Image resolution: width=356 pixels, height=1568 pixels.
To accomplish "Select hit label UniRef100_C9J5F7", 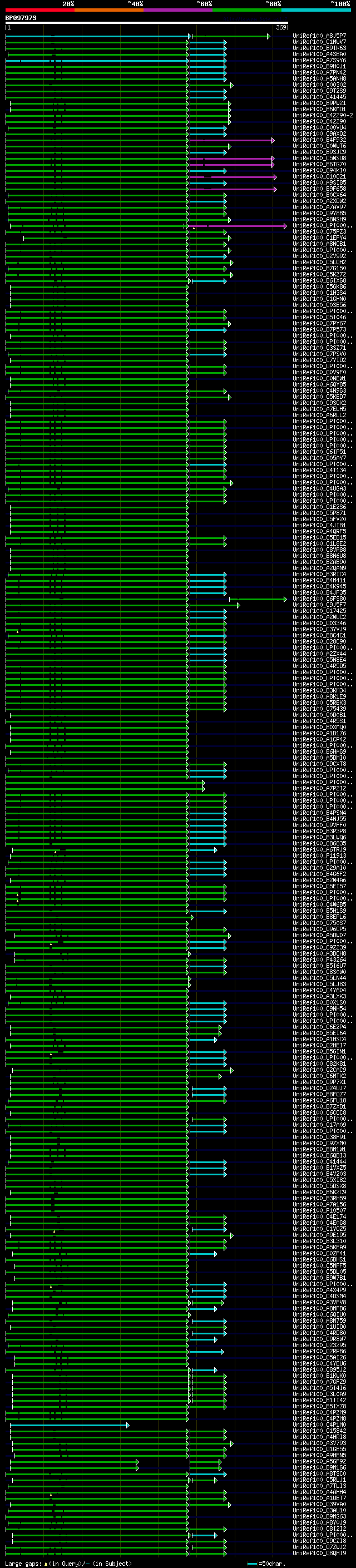I will click(x=319, y=605).
